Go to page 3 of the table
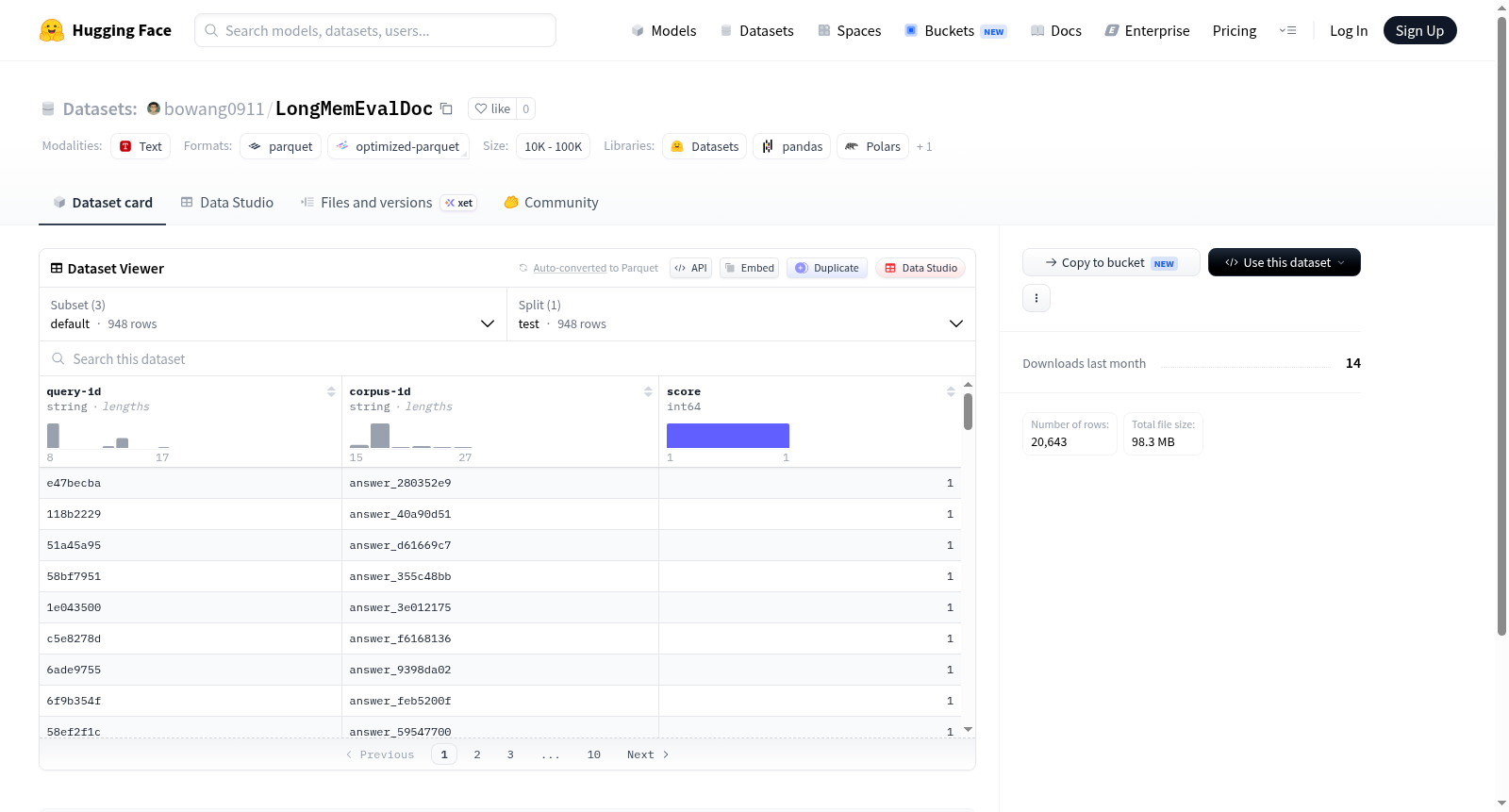 510,754
